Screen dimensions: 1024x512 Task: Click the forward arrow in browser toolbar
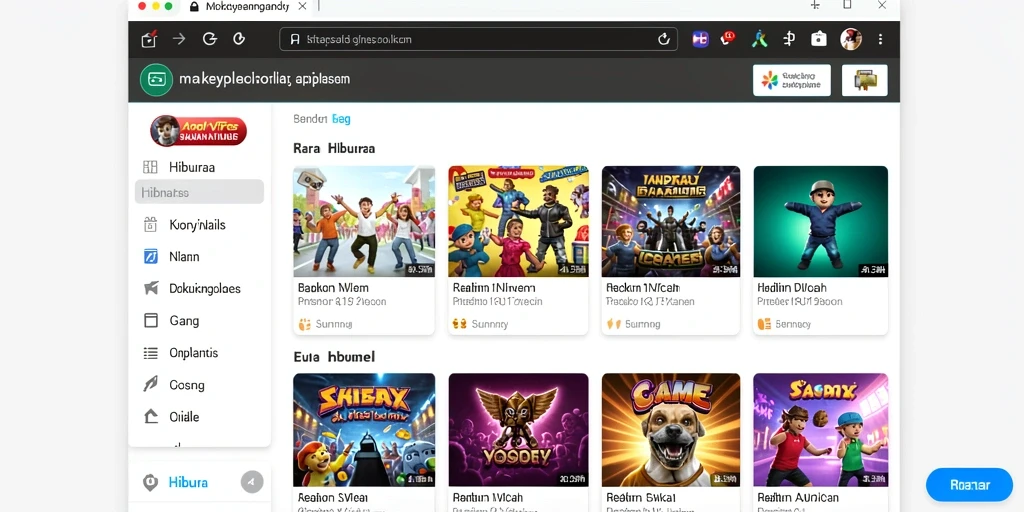click(x=179, y=39)
